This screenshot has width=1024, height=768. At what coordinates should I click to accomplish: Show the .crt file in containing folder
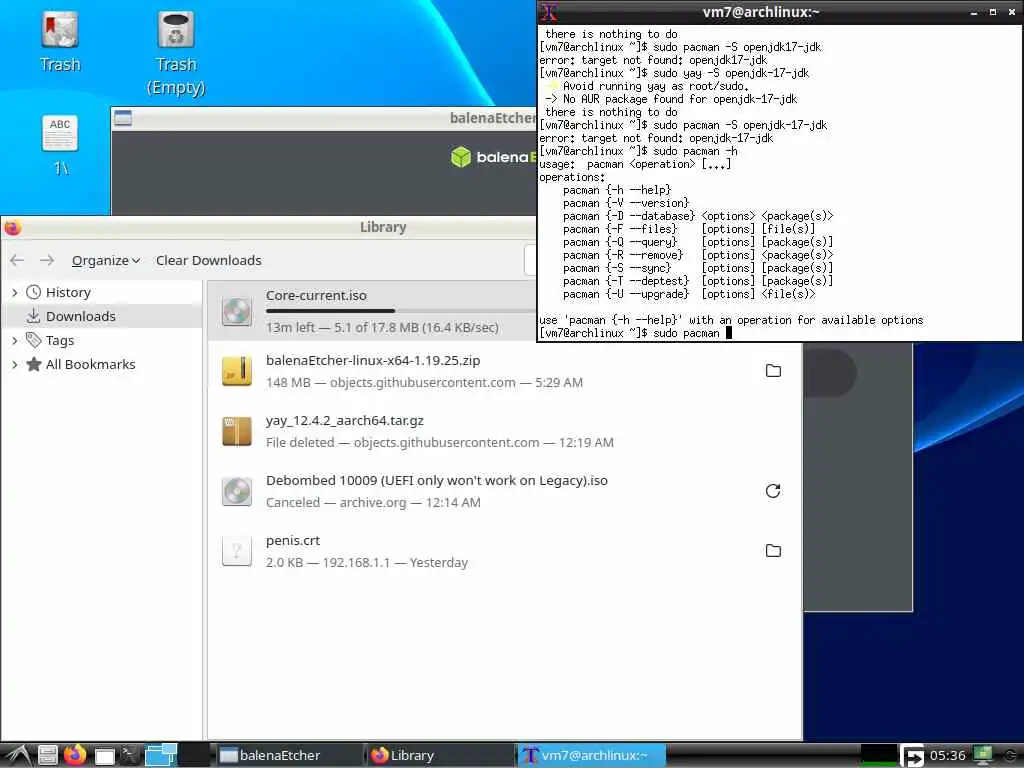click(x=773, y=551)
